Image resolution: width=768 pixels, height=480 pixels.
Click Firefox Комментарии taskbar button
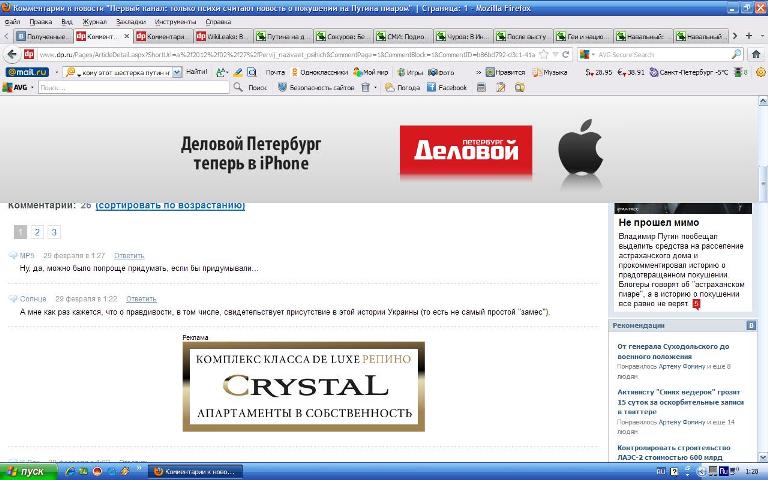195,472
